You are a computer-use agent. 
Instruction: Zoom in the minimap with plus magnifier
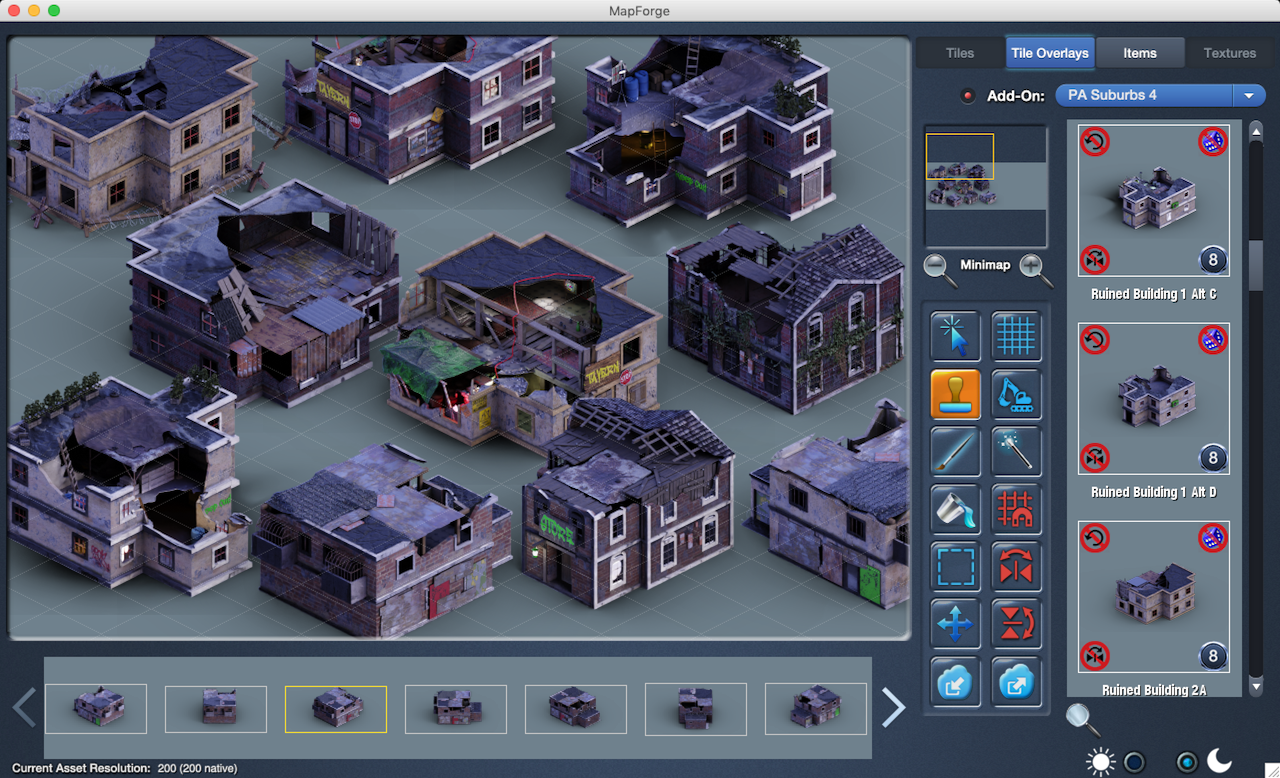1034,266
